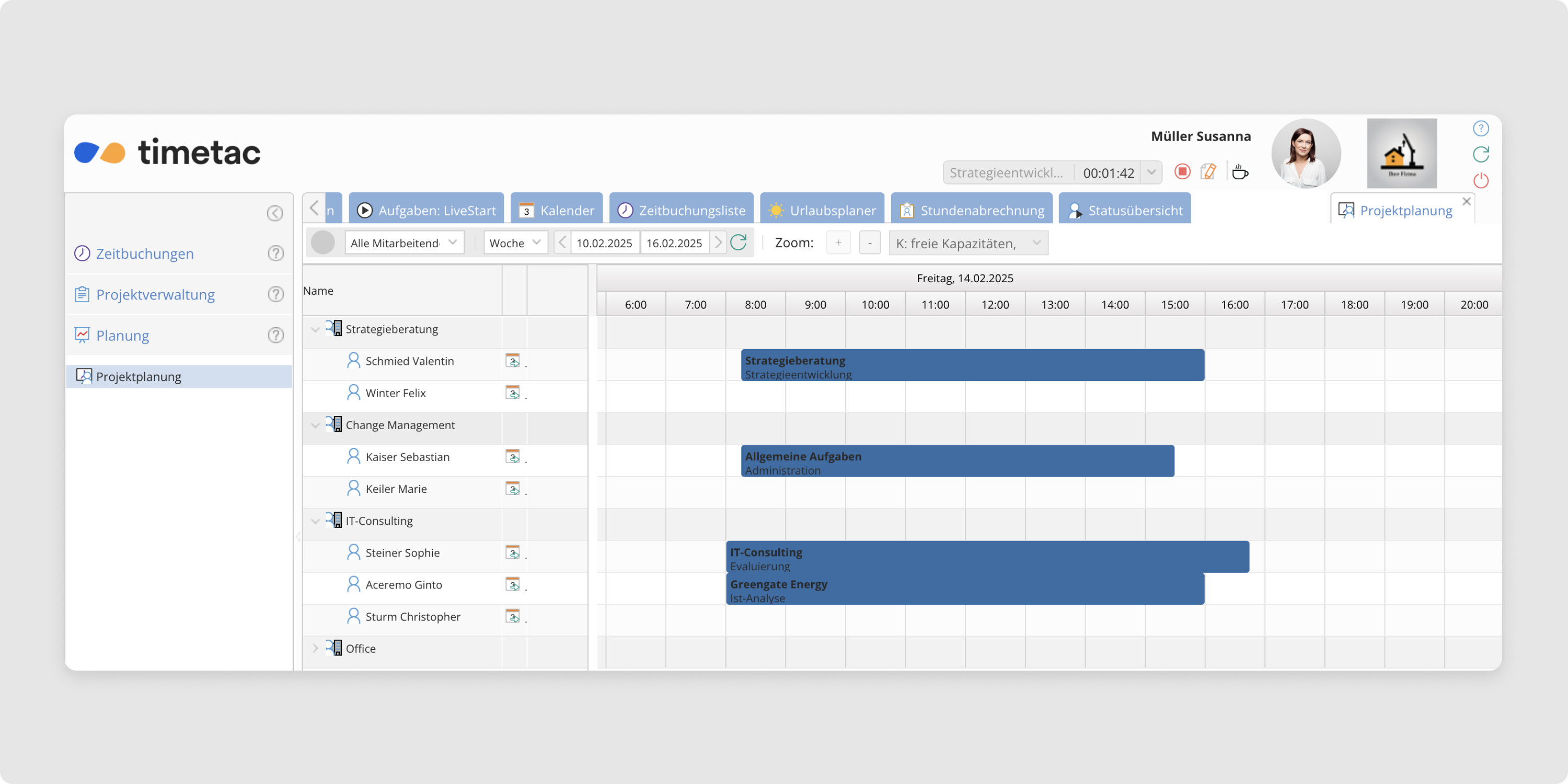Click the green refresh icon beside date range
The image size is (1568, 784).
click(x=739, y=243)
